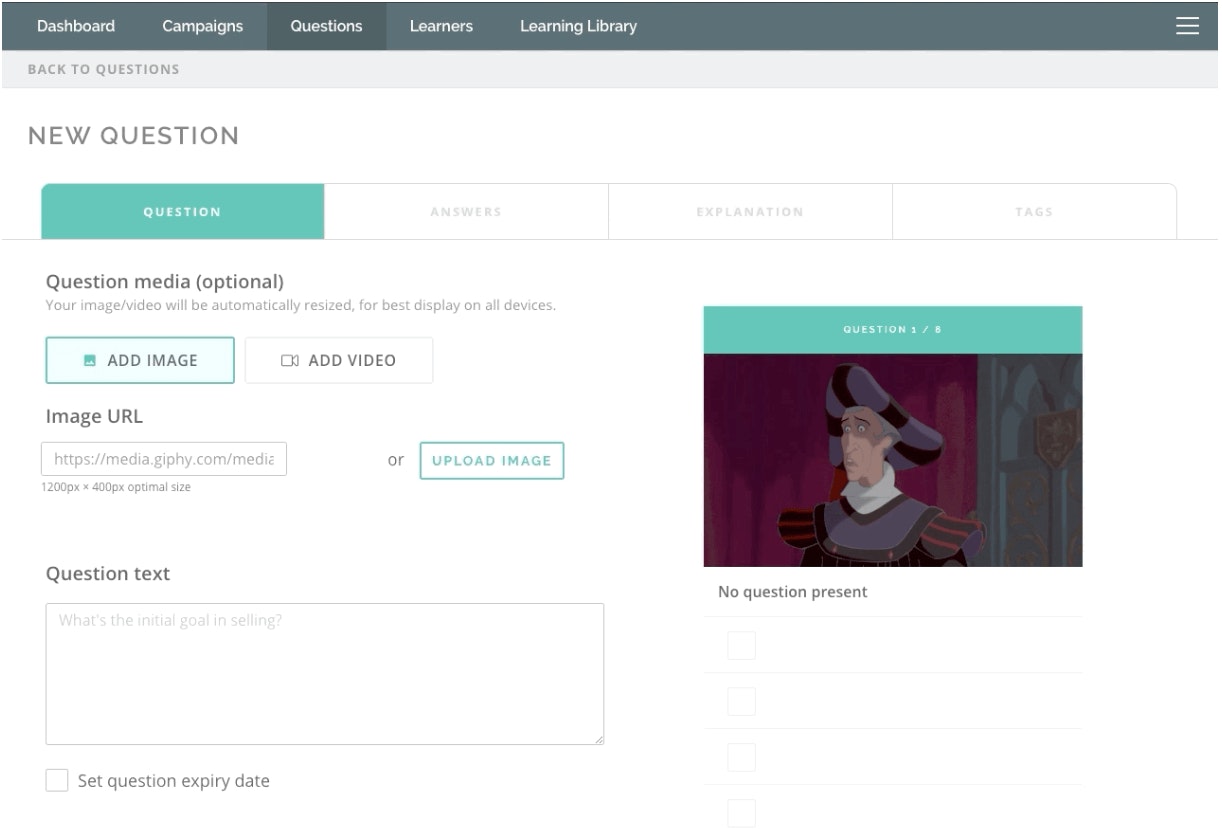Image resolution: width=1222 pixels, height=830 pixels.
Task: Follow the Back to Questions link
Action: (104, 70)
